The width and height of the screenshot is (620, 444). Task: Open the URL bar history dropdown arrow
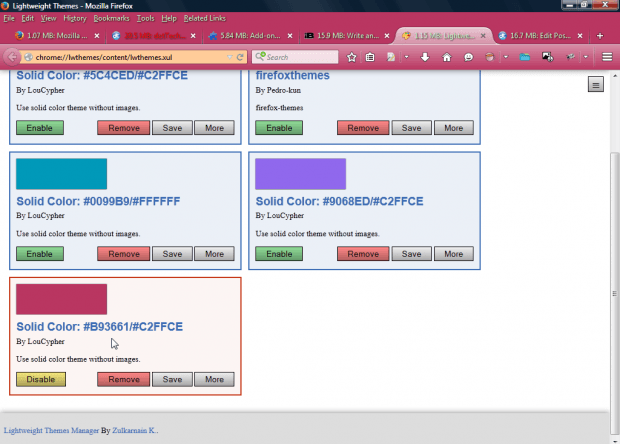point(230,57)
